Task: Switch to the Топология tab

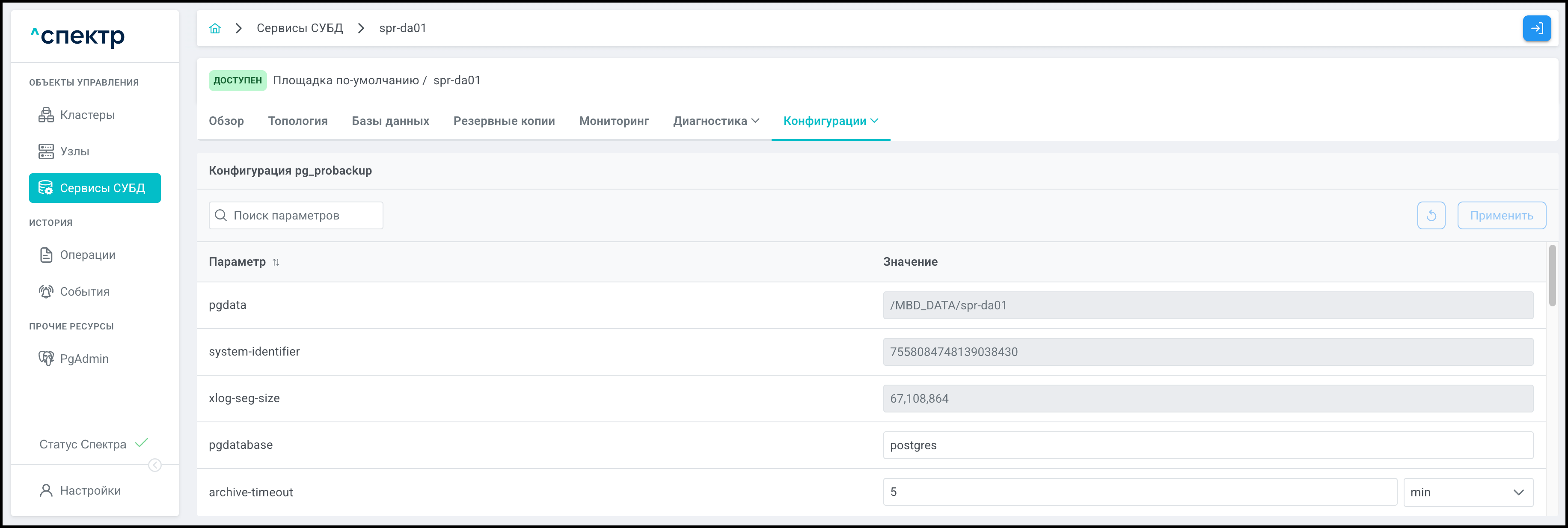Action: [x=298, y=121]
